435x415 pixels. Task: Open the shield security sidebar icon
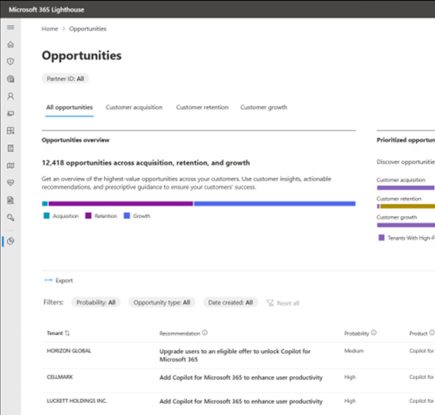click(x=11, y=61)
